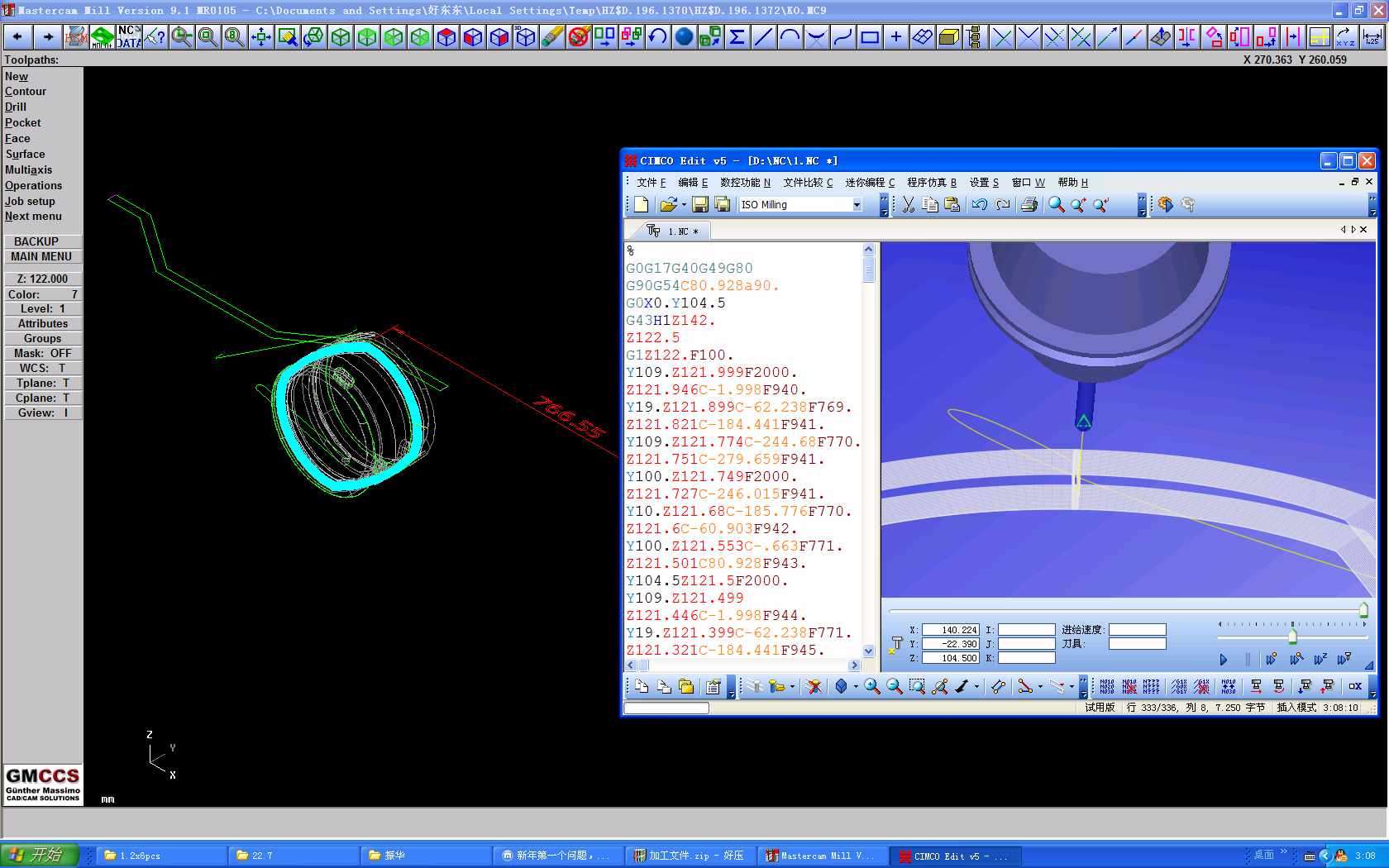This screenshot has width=1389, height=868.
Task: Click the Pocket toolpath menu item
Action: [x=23, y=123]
